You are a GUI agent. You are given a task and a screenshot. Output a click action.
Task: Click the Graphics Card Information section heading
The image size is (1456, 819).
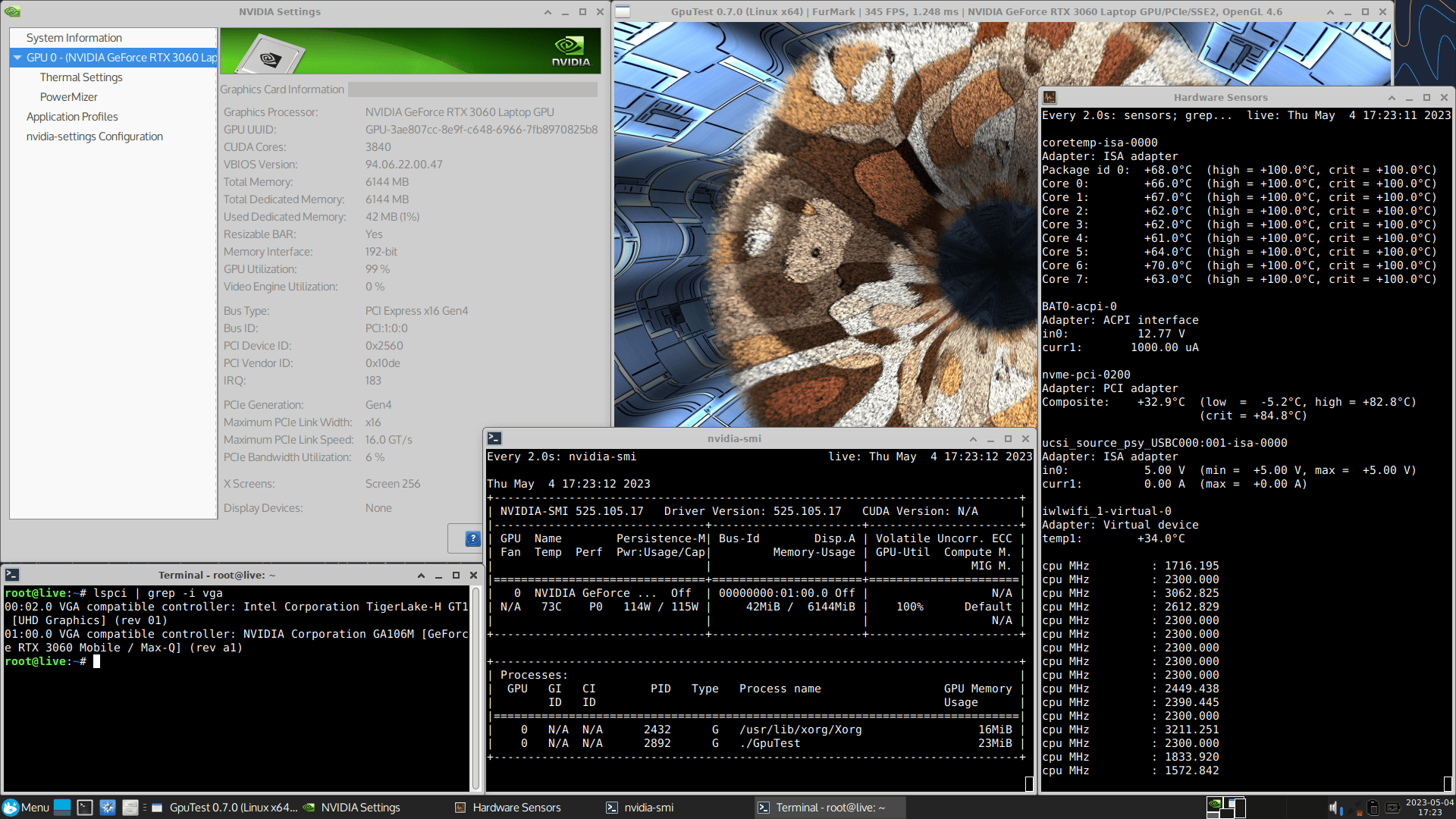pyautogui.click(x=282, y=89)
